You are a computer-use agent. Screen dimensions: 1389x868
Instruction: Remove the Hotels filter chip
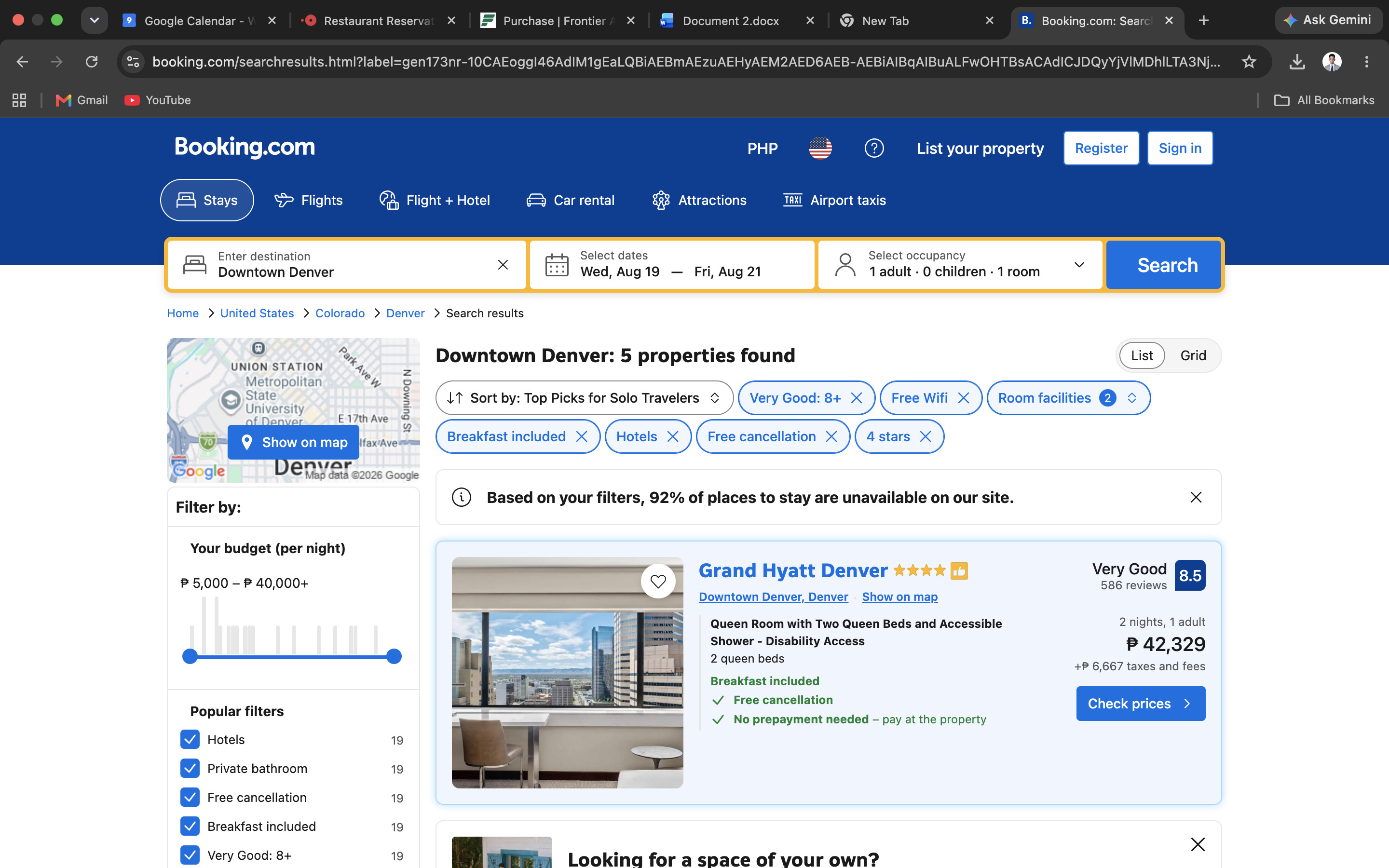[x=673, y=436]
